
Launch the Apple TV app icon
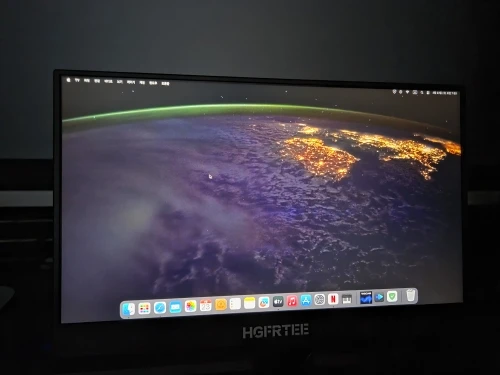278,302
